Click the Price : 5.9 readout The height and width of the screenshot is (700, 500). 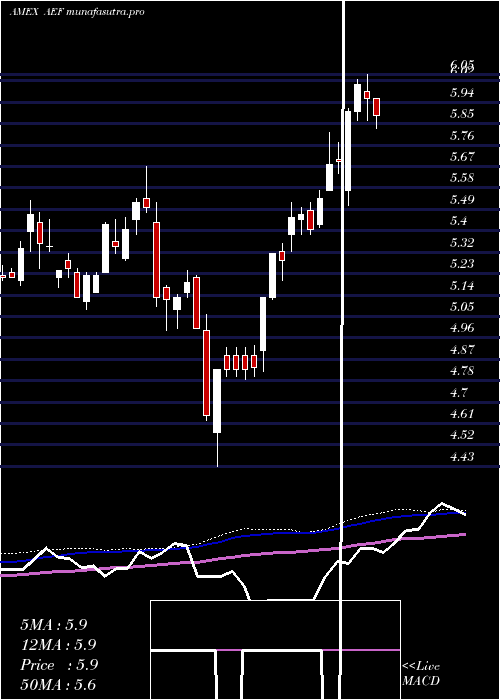coord(59,665)
